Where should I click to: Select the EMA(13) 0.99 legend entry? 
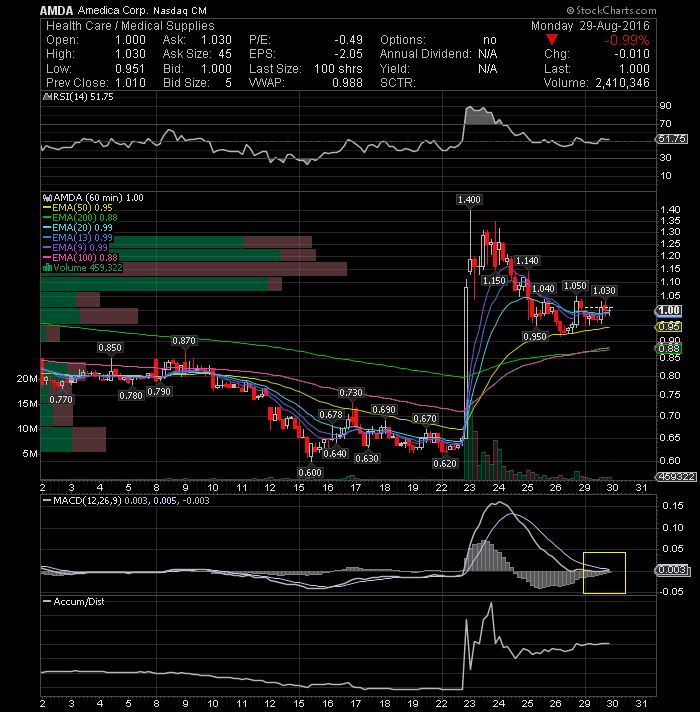coord(78,237)
